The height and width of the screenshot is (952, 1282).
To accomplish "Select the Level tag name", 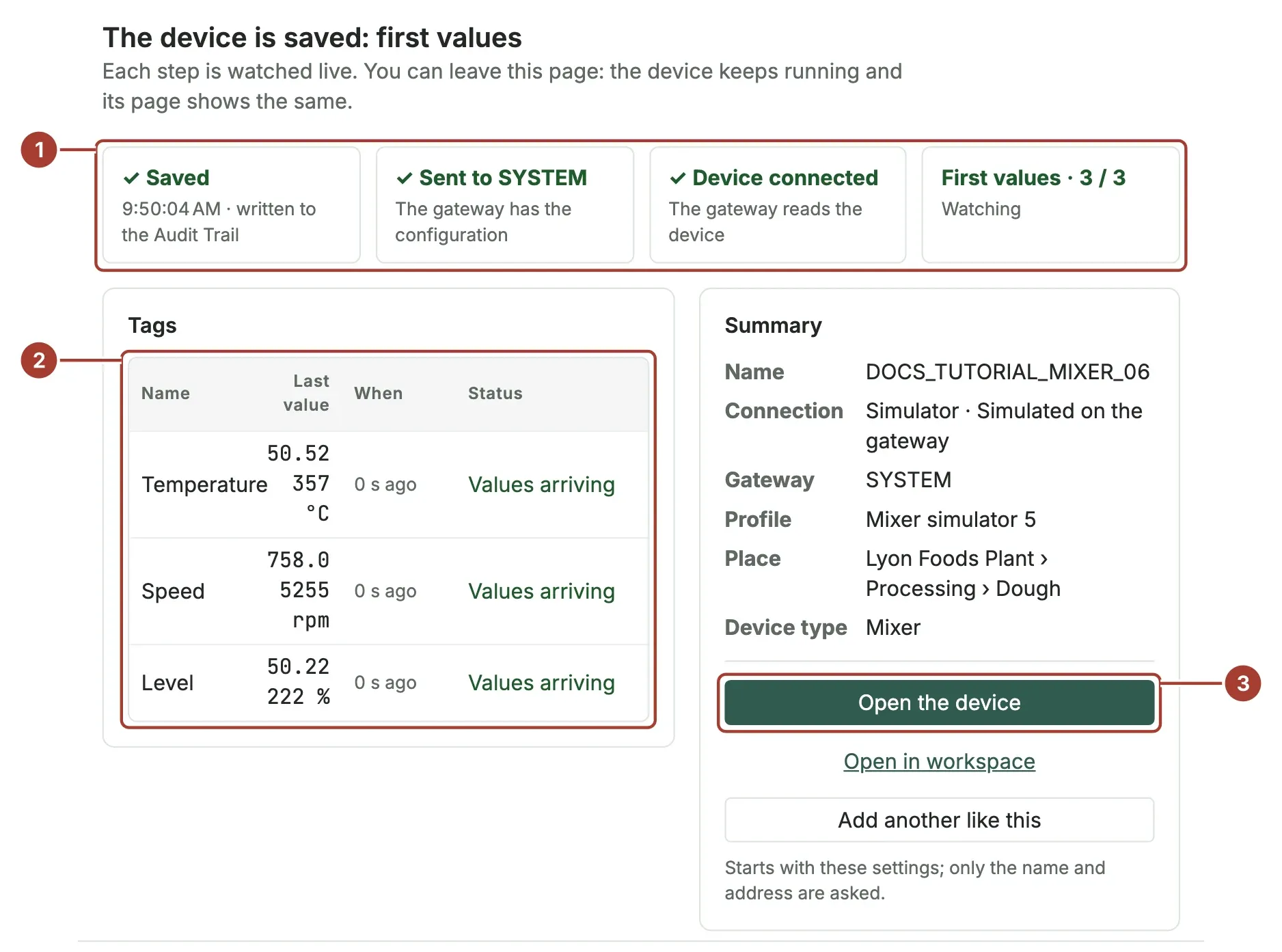I will [167, 683].
